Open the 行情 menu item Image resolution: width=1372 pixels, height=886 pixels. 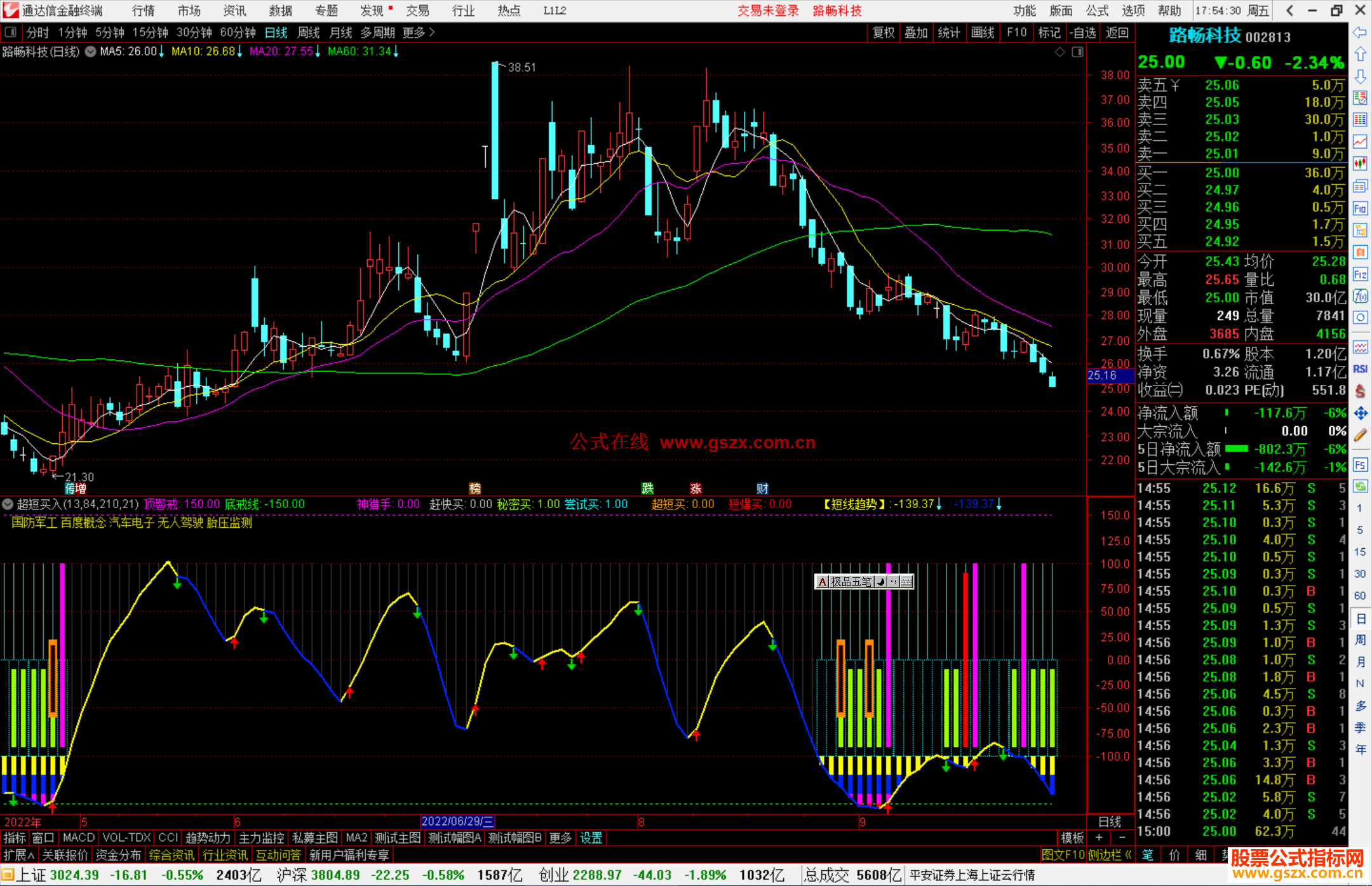click(x=144, y=11)
